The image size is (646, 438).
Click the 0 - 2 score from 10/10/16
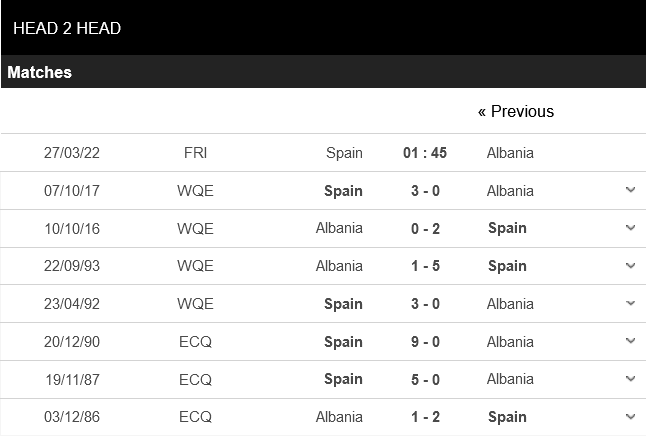425,228
